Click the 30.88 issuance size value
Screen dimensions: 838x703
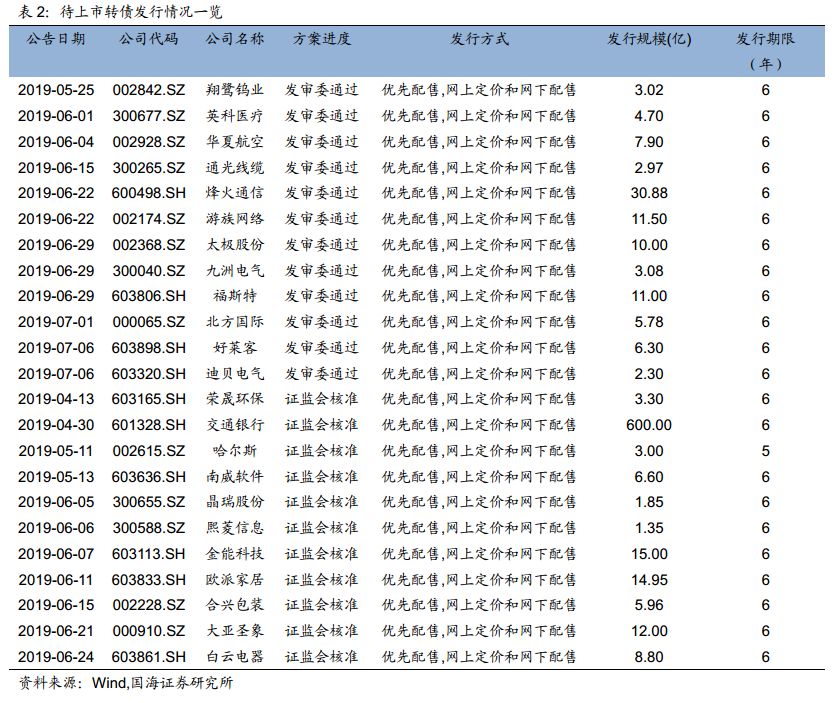pos(649,193)
